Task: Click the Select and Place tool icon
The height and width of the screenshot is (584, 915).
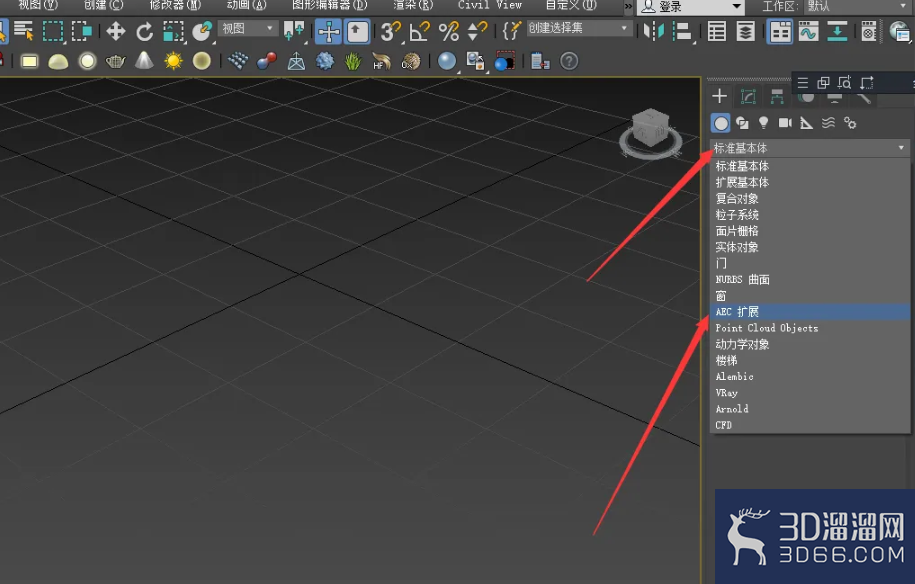Action: [202, 31]
